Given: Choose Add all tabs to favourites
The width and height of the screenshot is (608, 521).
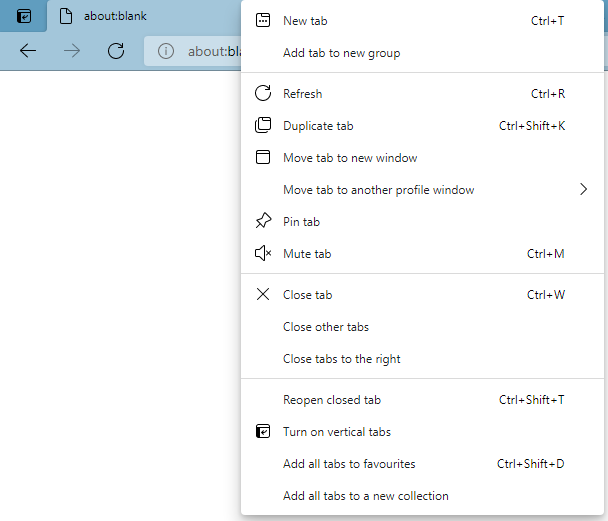Looking at the screenshot, I should [349, 464].
